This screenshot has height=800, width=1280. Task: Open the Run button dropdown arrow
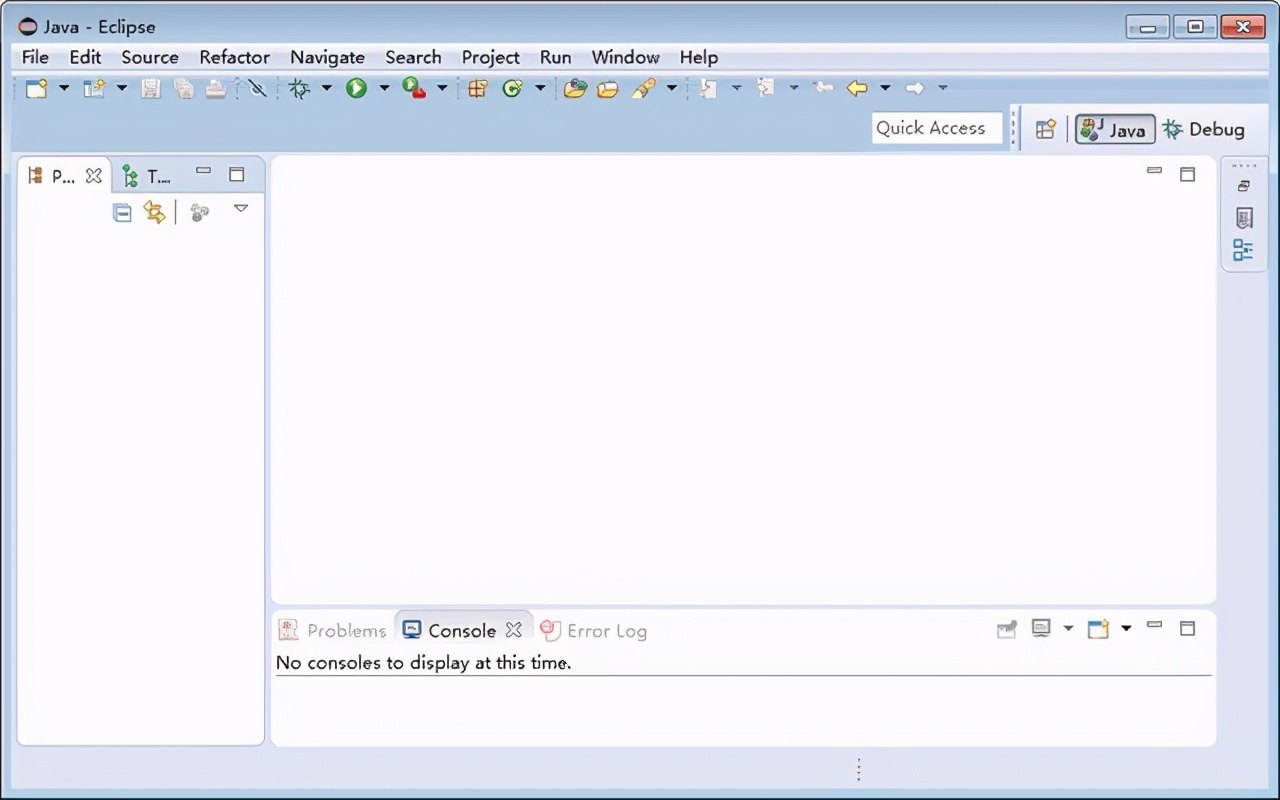tap(384, 88)
